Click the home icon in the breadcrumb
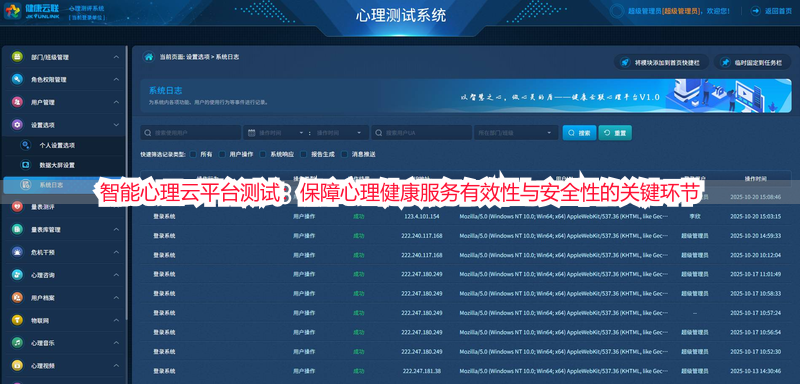 (x=148, y=57)
